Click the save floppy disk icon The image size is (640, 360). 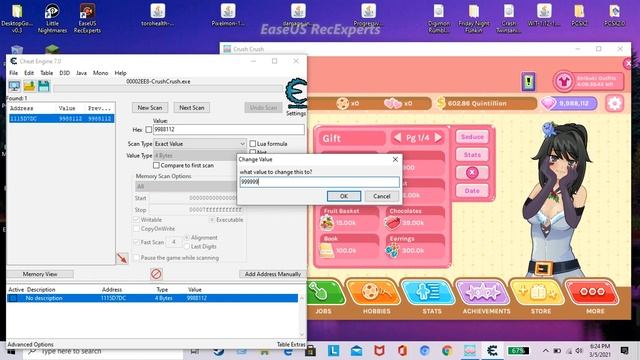44,86
